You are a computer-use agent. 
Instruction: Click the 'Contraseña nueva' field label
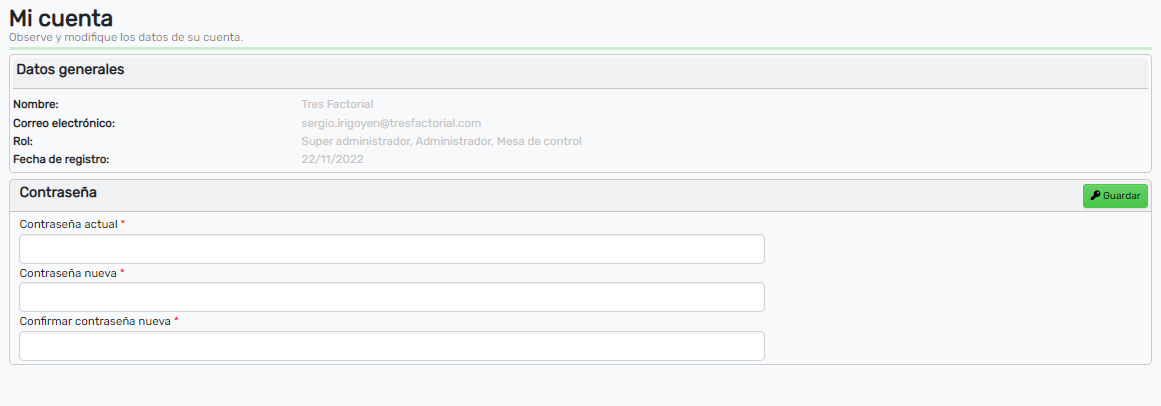coord(68,272)
